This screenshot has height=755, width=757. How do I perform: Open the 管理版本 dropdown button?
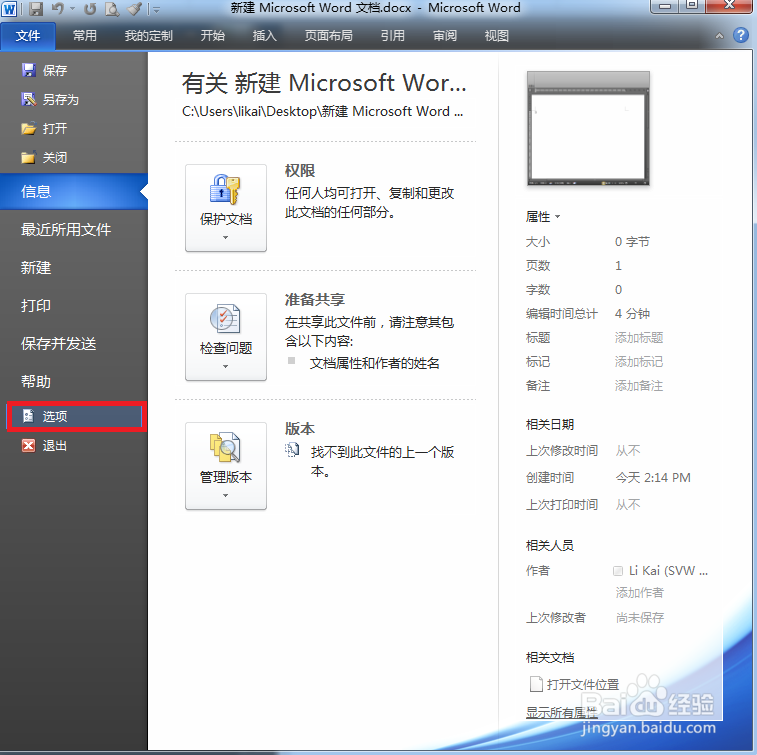226,466
